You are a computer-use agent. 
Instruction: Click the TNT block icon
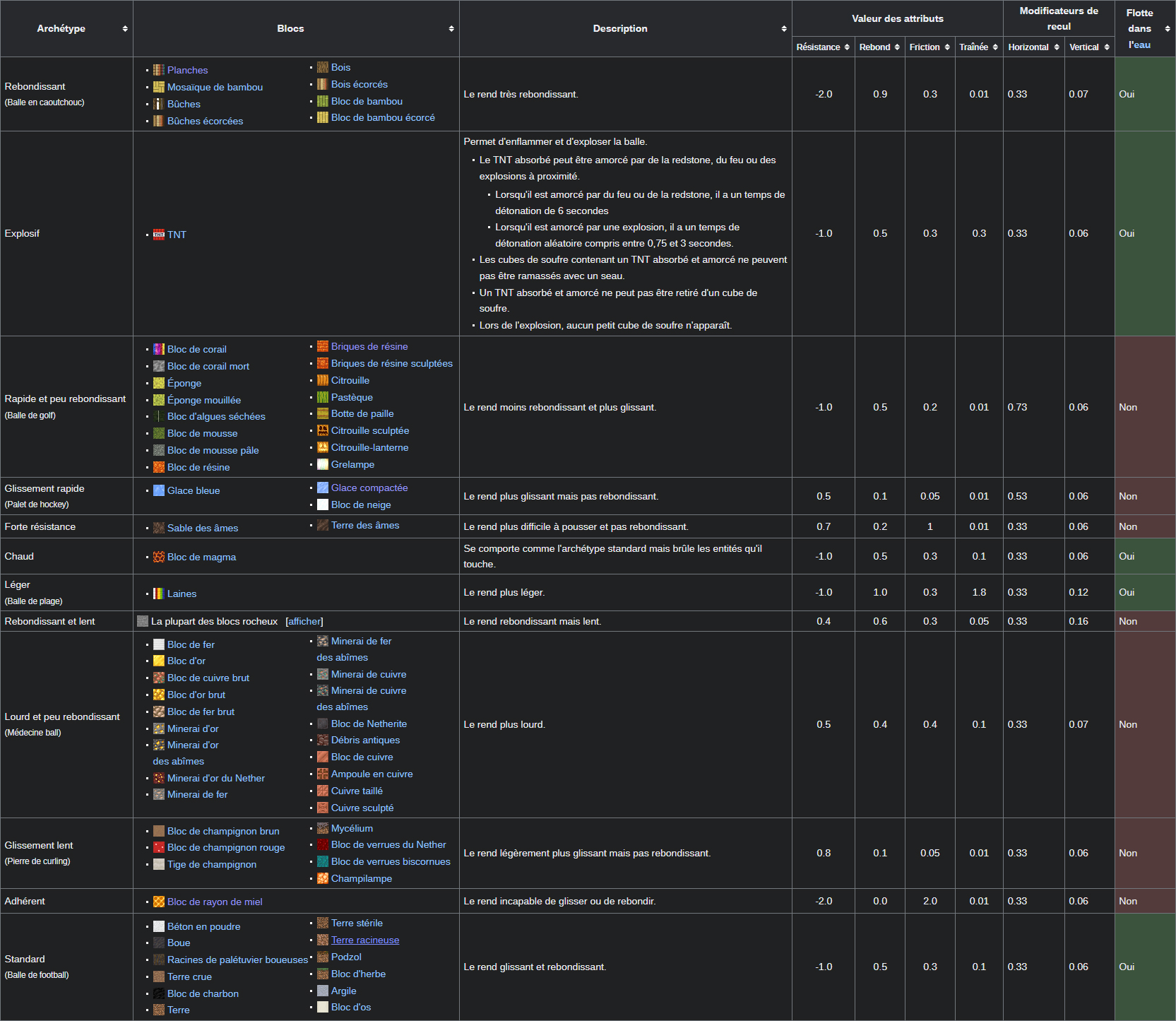click(159, 235)
